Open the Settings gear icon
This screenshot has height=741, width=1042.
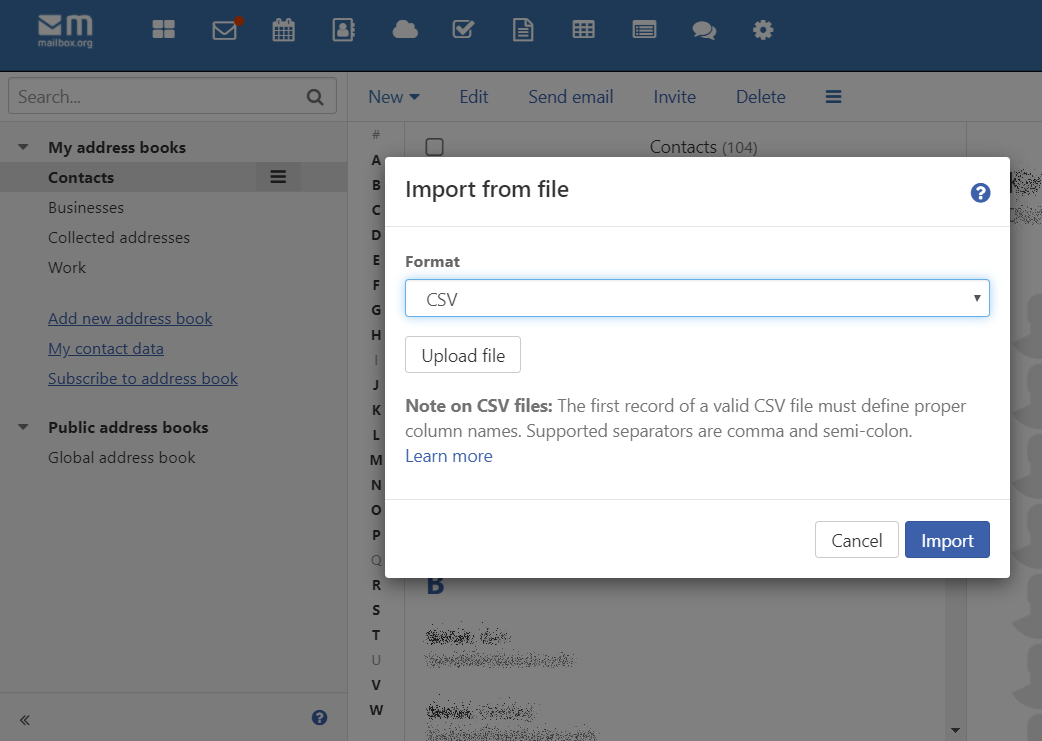pyautogui.click(x=763, y=30)
